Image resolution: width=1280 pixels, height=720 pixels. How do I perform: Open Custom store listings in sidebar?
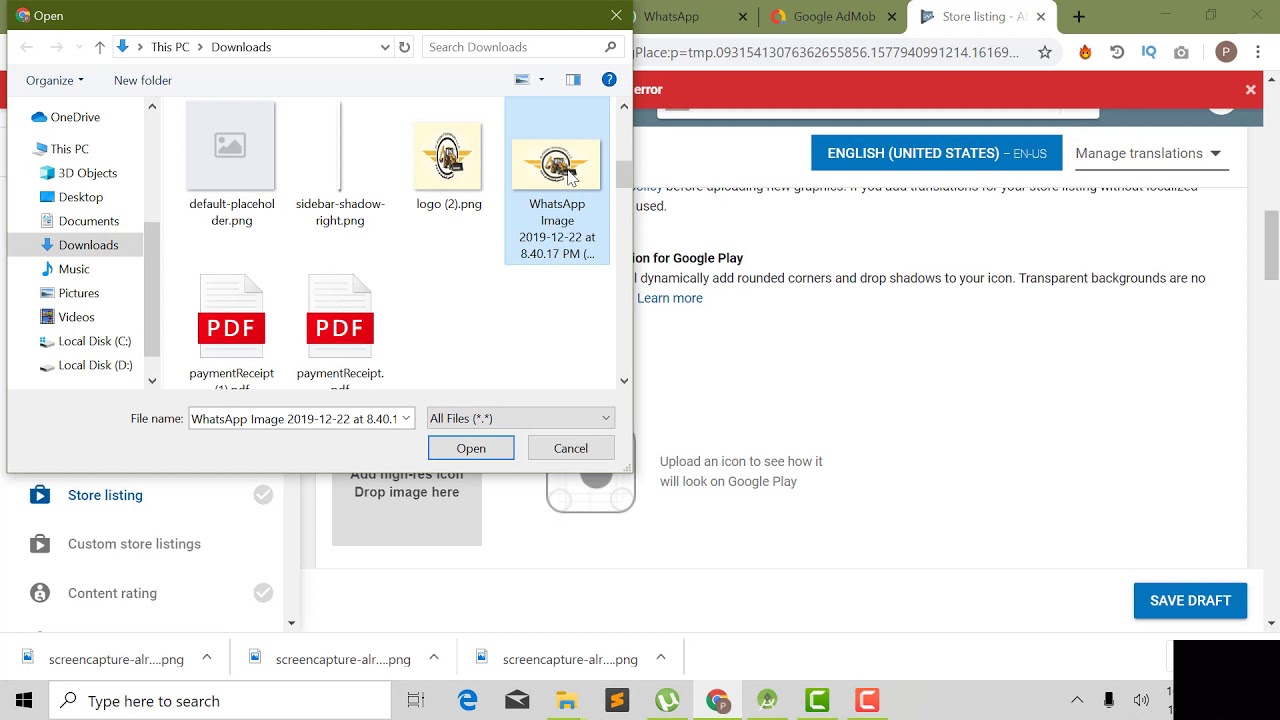[x=134, y=544]
